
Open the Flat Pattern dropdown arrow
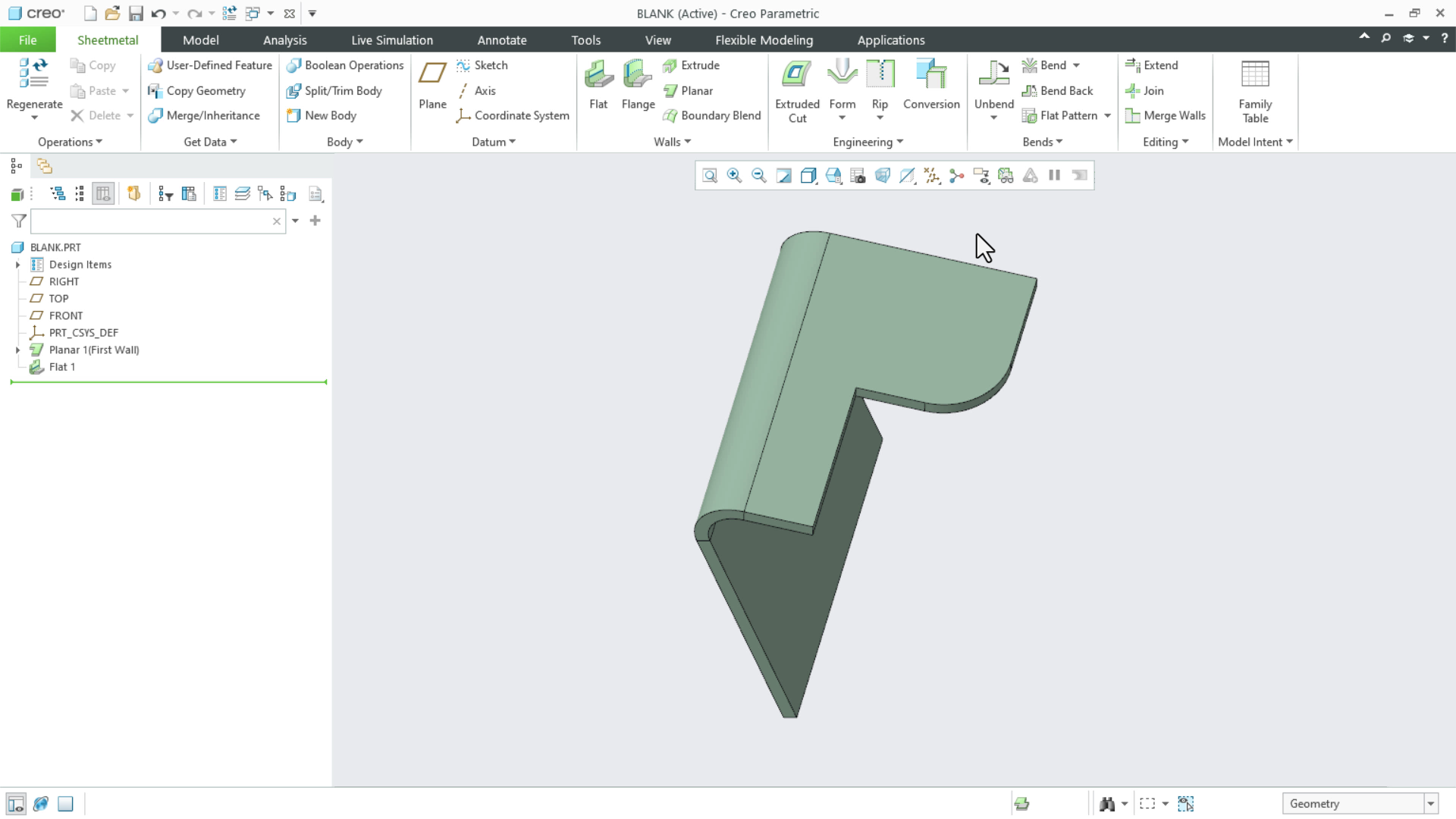[x=1108, y=115]
